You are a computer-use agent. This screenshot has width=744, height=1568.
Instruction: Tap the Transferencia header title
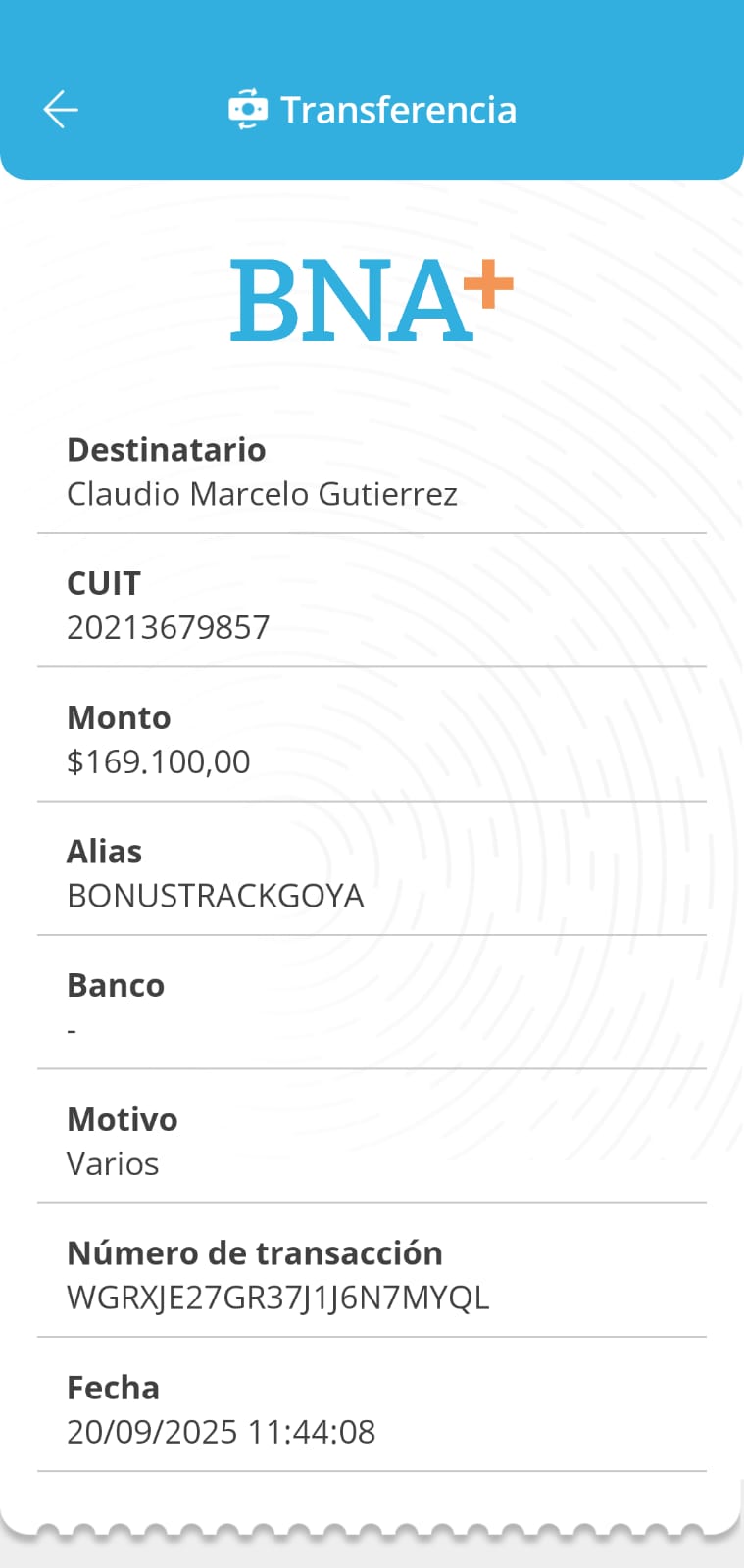pos(398,110)
